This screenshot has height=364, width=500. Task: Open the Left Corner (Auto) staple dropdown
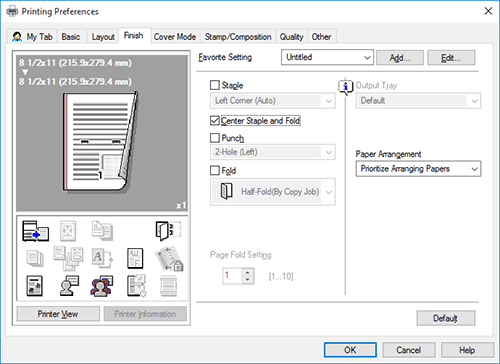click(273, 101)
